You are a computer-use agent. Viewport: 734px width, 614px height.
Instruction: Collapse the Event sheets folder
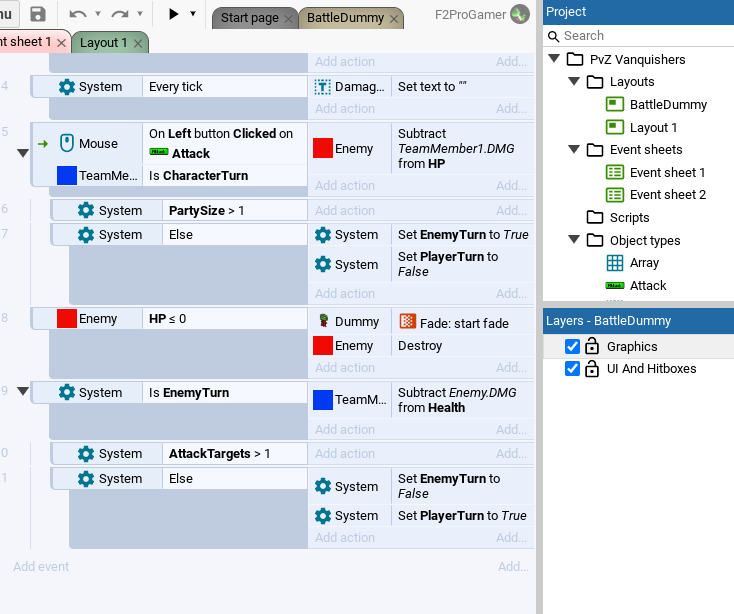click(574, 149)
